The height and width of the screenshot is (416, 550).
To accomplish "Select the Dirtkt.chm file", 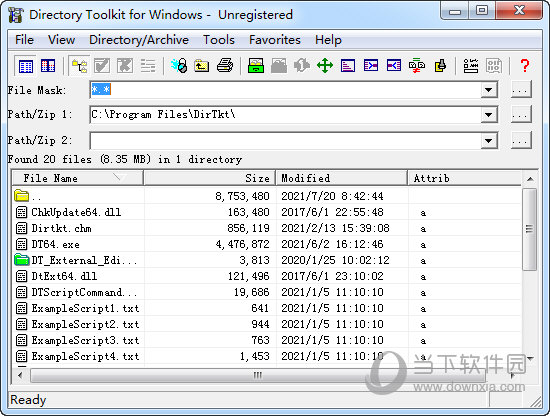I will coord(267,228).
